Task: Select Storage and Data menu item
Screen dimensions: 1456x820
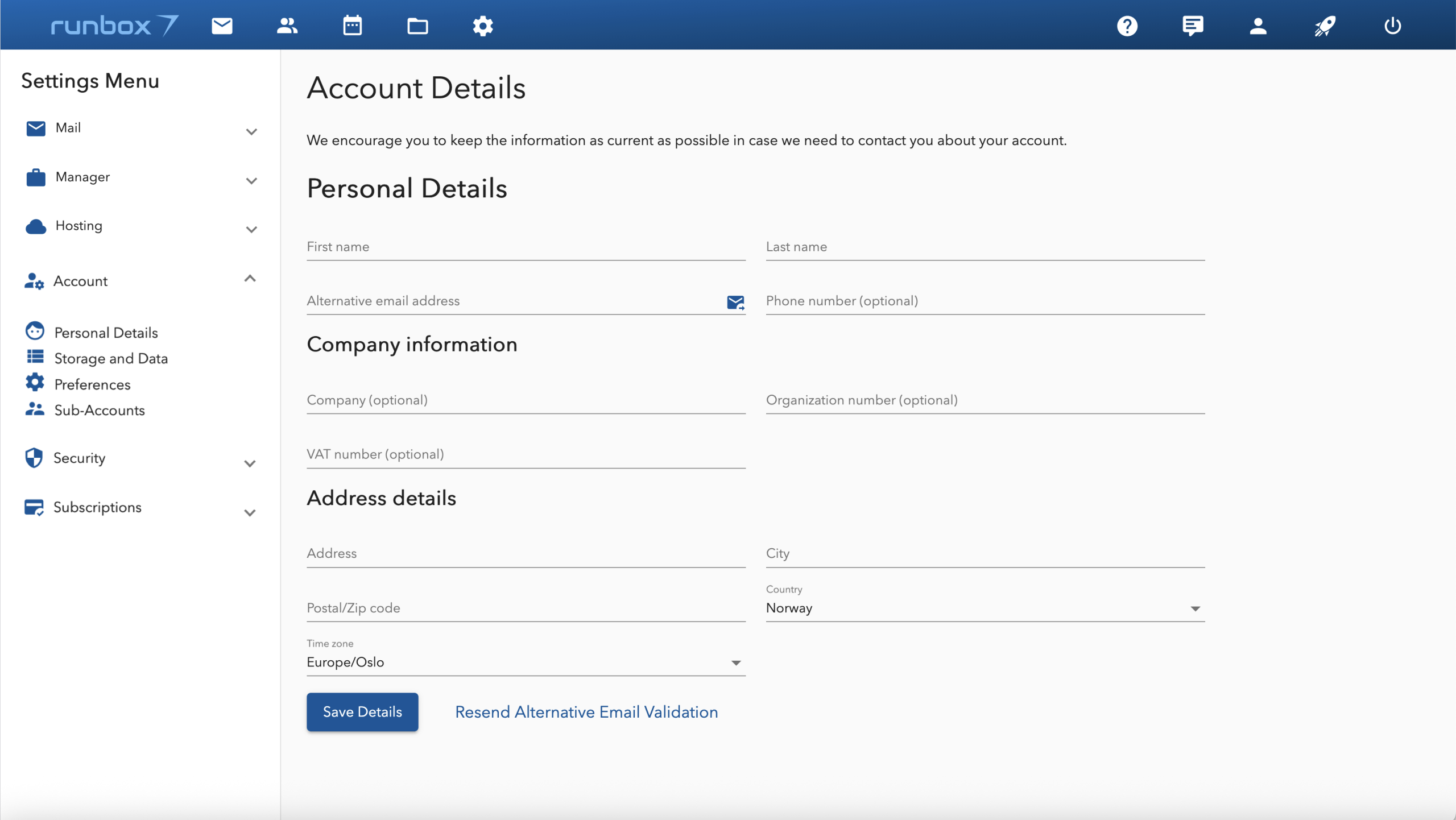Action: coord(111,358)
